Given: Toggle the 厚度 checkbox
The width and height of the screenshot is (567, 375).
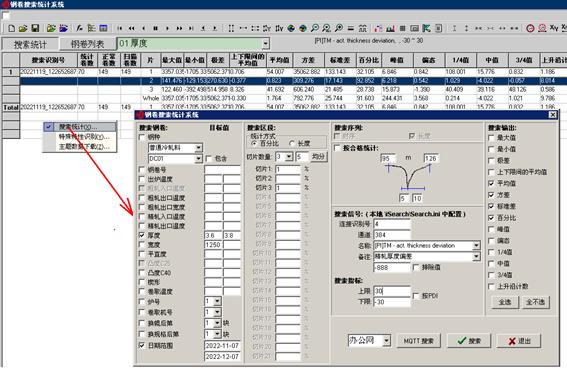Looking at the screenshot, I should pyautogui.click(x=142, y=235).
